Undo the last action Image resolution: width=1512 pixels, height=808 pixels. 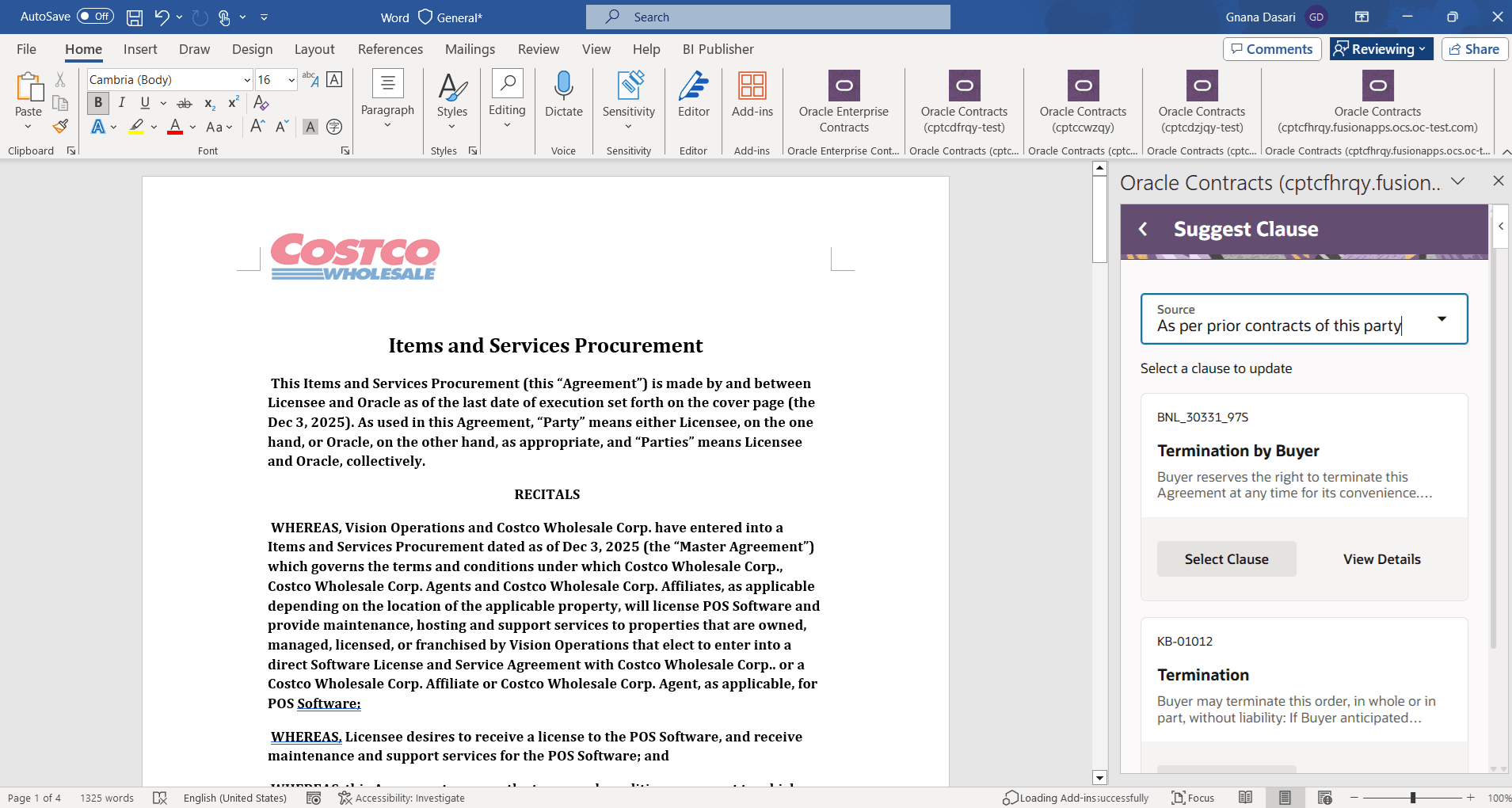162,17
